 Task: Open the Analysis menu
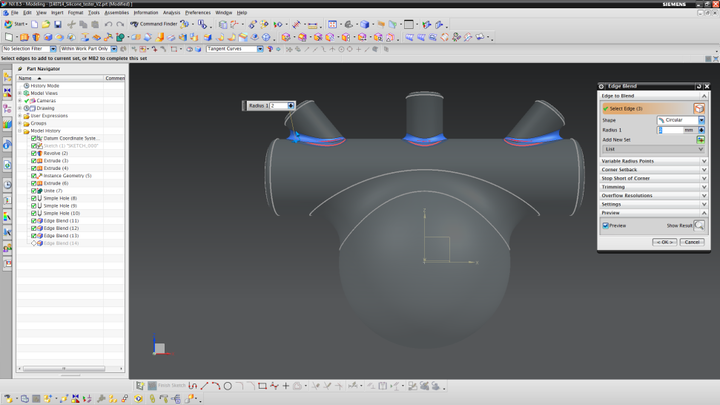[171, 13]
